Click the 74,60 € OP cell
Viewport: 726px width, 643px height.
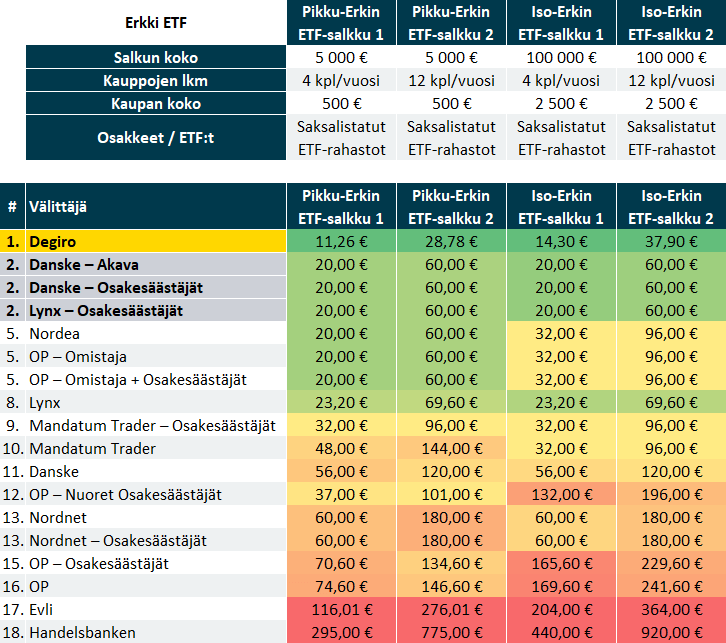[x=341, y=587]
